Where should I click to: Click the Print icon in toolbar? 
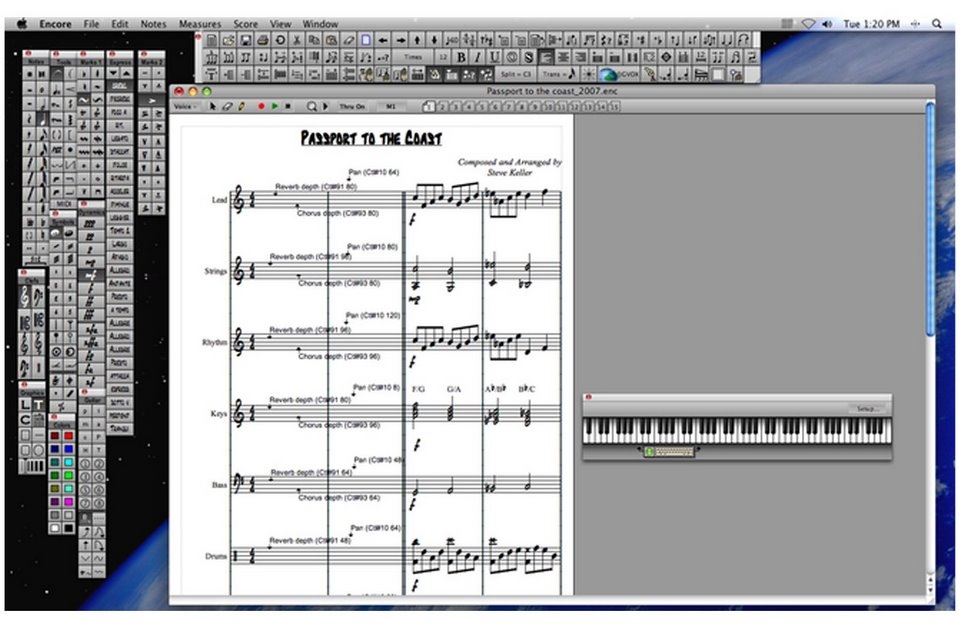click(263, 40)
